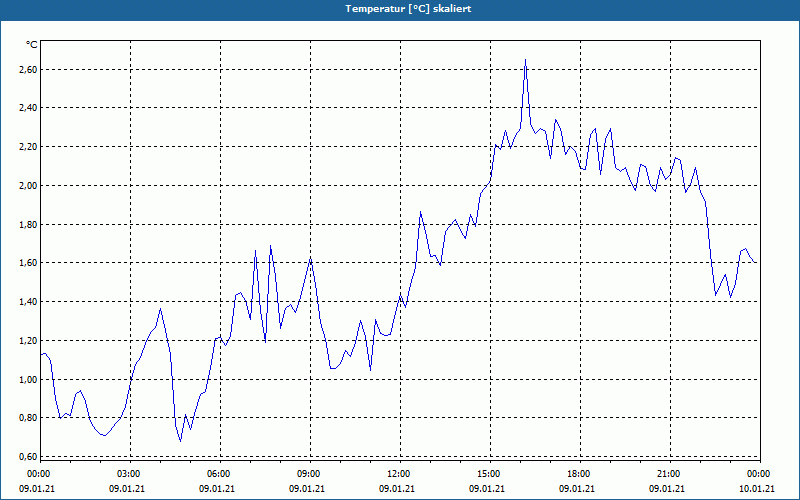The height and width of the screenshot is (500, 800).
Task: Select the 1,80 y-axis value
Action: [28, 224]
